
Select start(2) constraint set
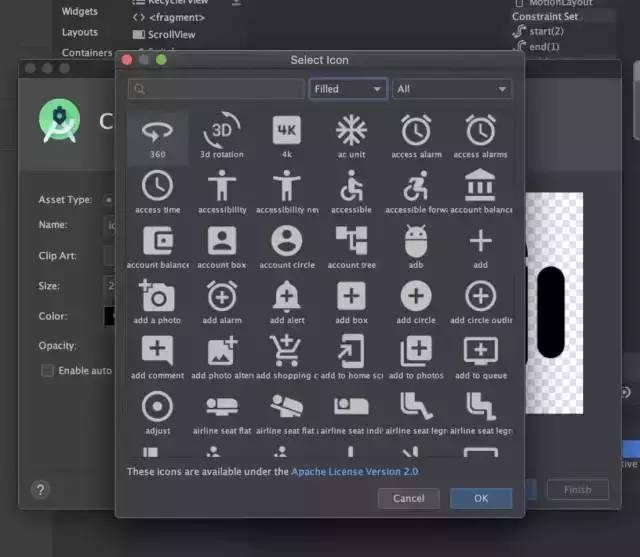coord(538,31)
